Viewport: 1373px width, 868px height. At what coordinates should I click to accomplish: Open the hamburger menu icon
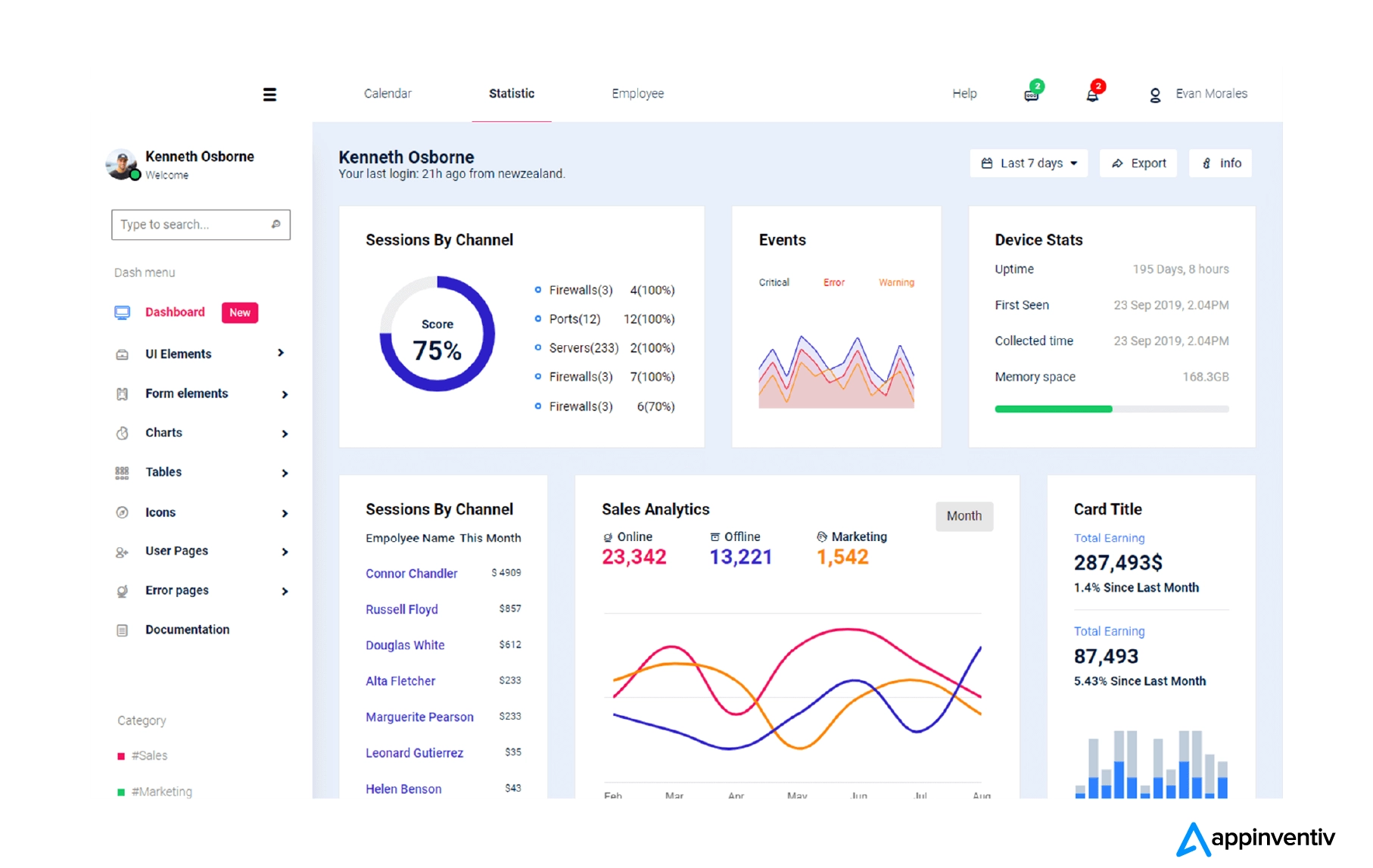(x=269, y=95)
